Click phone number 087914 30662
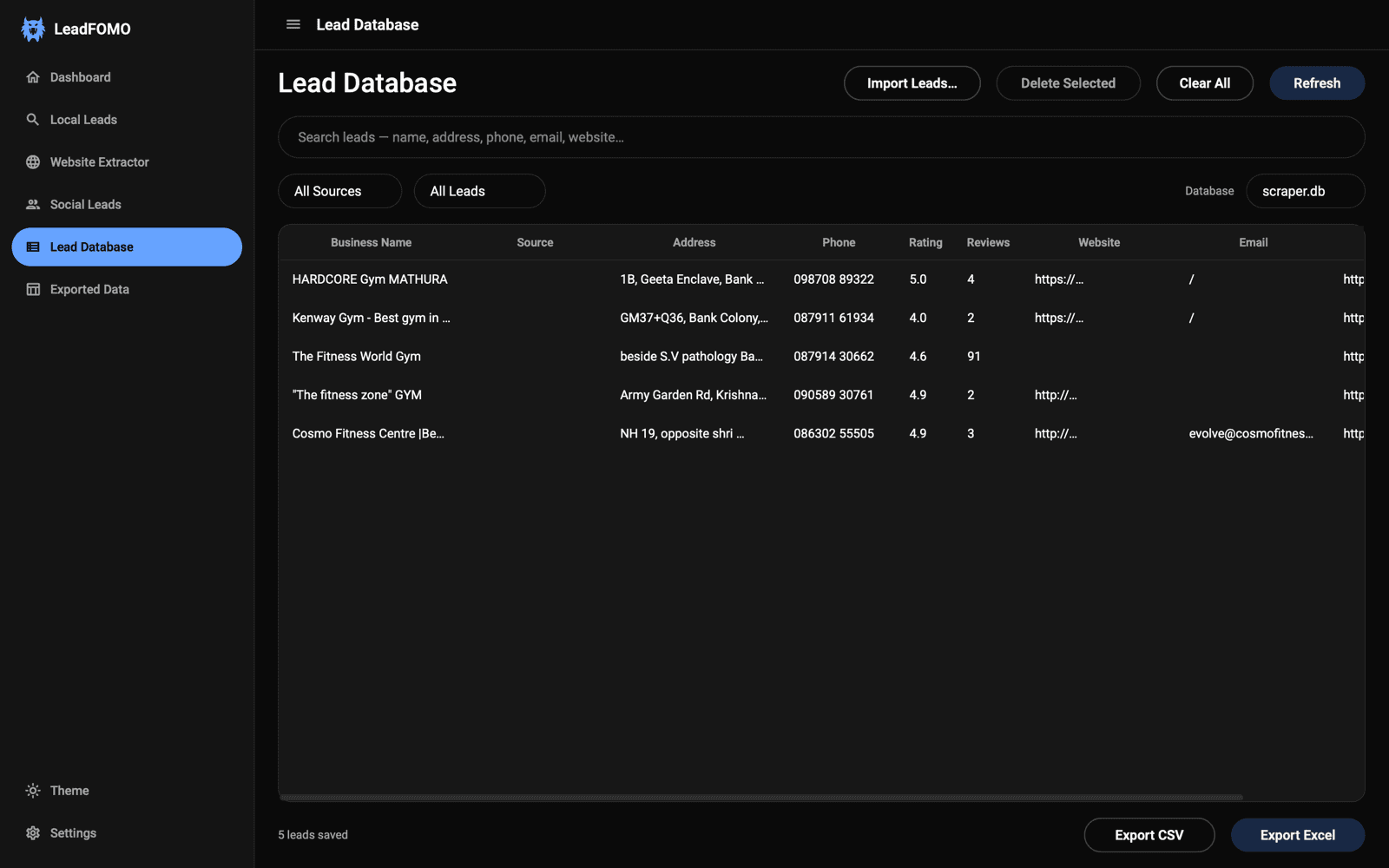Image resolution: width=1389 pixels, height=868 pixels. point(833,357)
